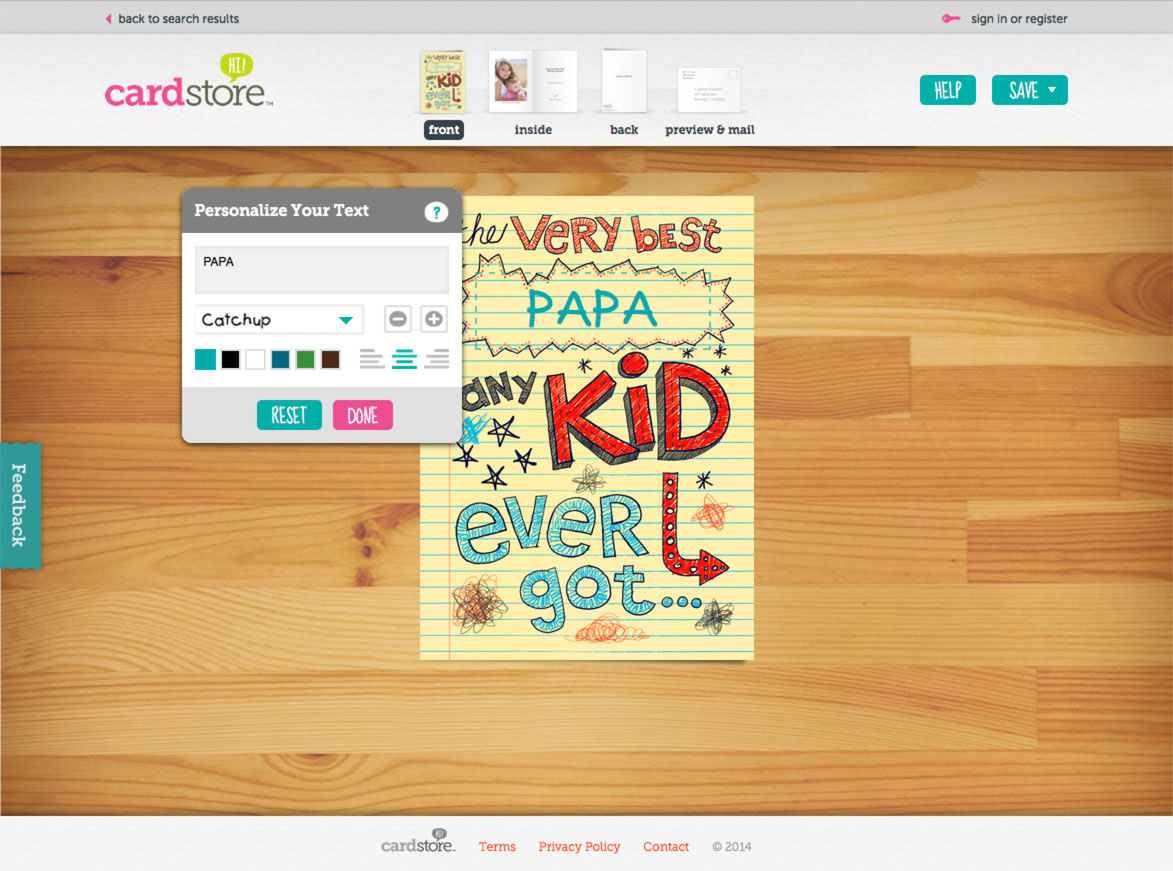The height and width of the screenshot is (871, 1173).
Task: Reset text personalization with RESET
Action: (x=289, y=414)
